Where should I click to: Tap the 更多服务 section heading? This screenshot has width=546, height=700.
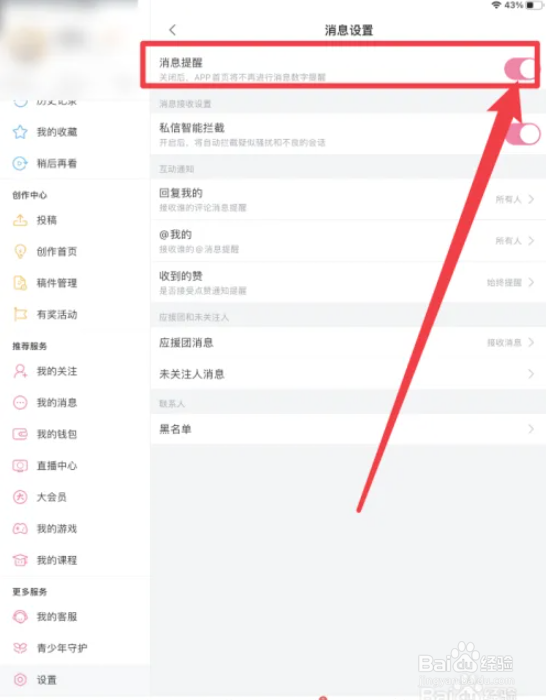point(29,592)
